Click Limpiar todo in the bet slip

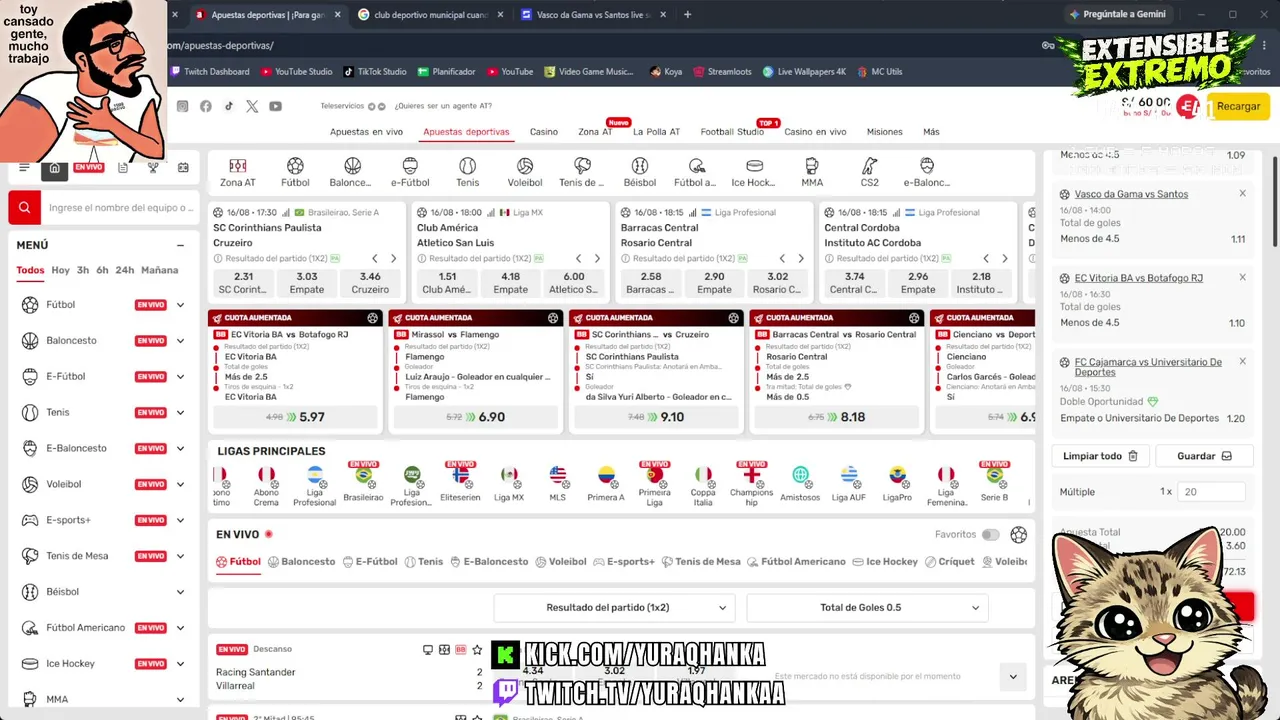(1100, 456)
